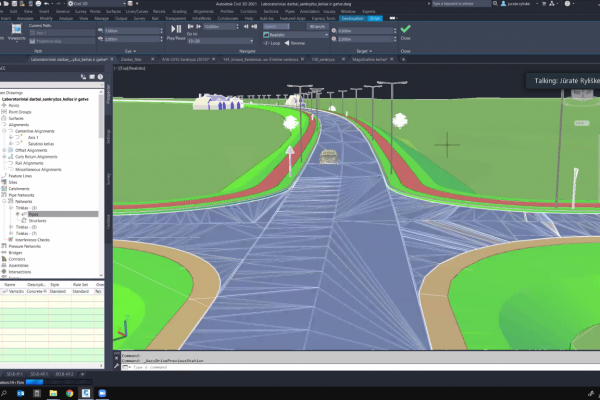Open the Zoom app in the taskbar

coord(102,393)
